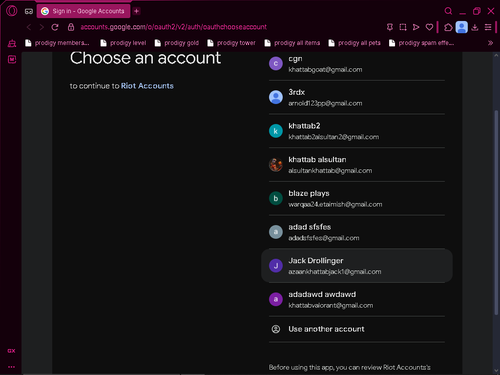Choose account 3rdx
The height and width of the screenshot is (375, 500).
[357, 97]
